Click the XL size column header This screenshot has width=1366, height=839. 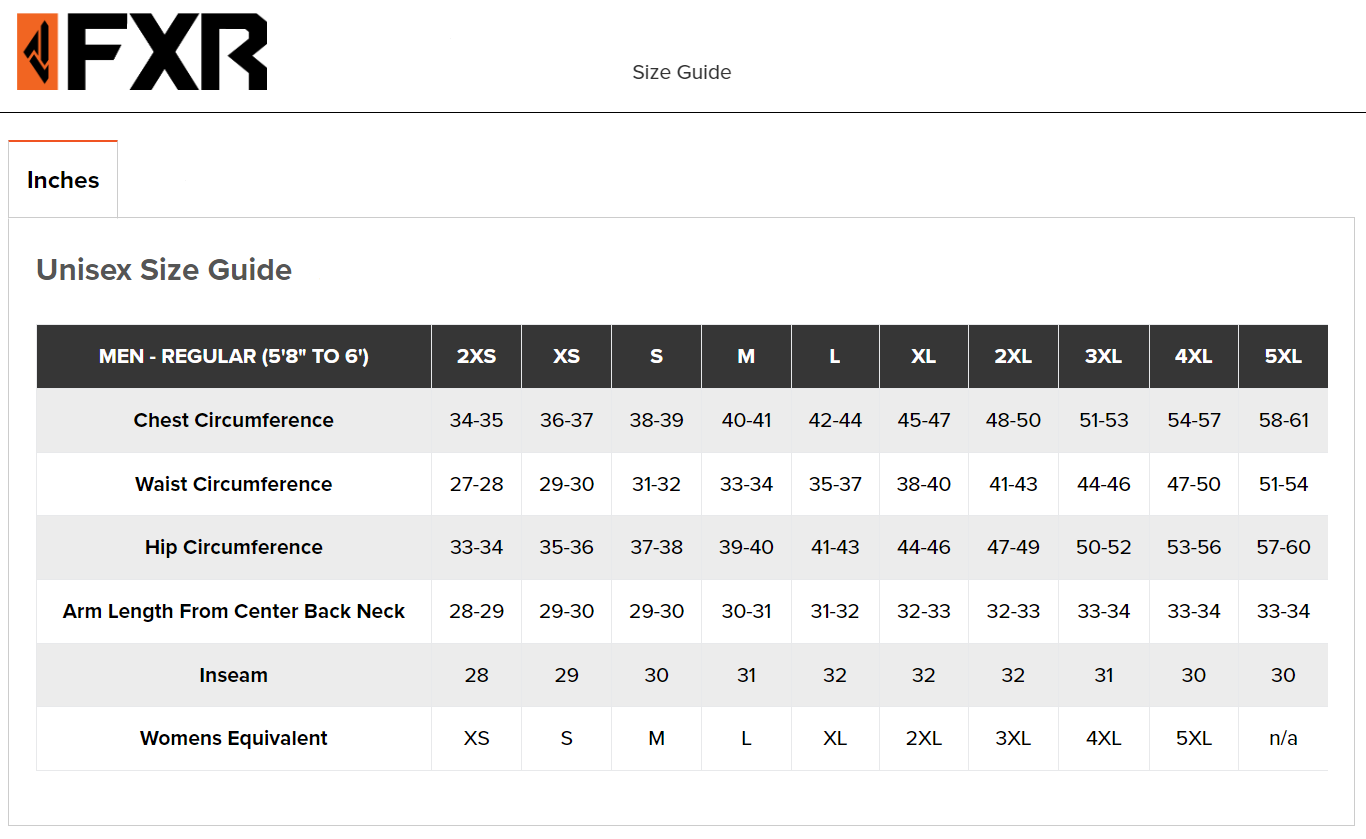coord(924,356)
